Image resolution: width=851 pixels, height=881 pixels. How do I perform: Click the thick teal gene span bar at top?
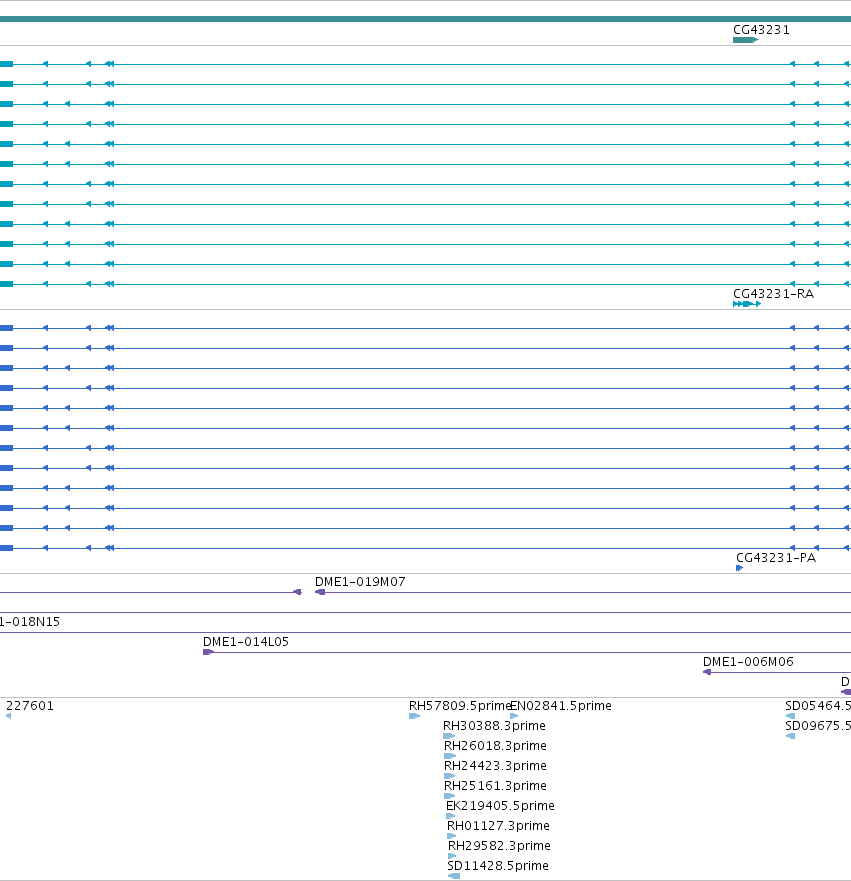point(425,19)
